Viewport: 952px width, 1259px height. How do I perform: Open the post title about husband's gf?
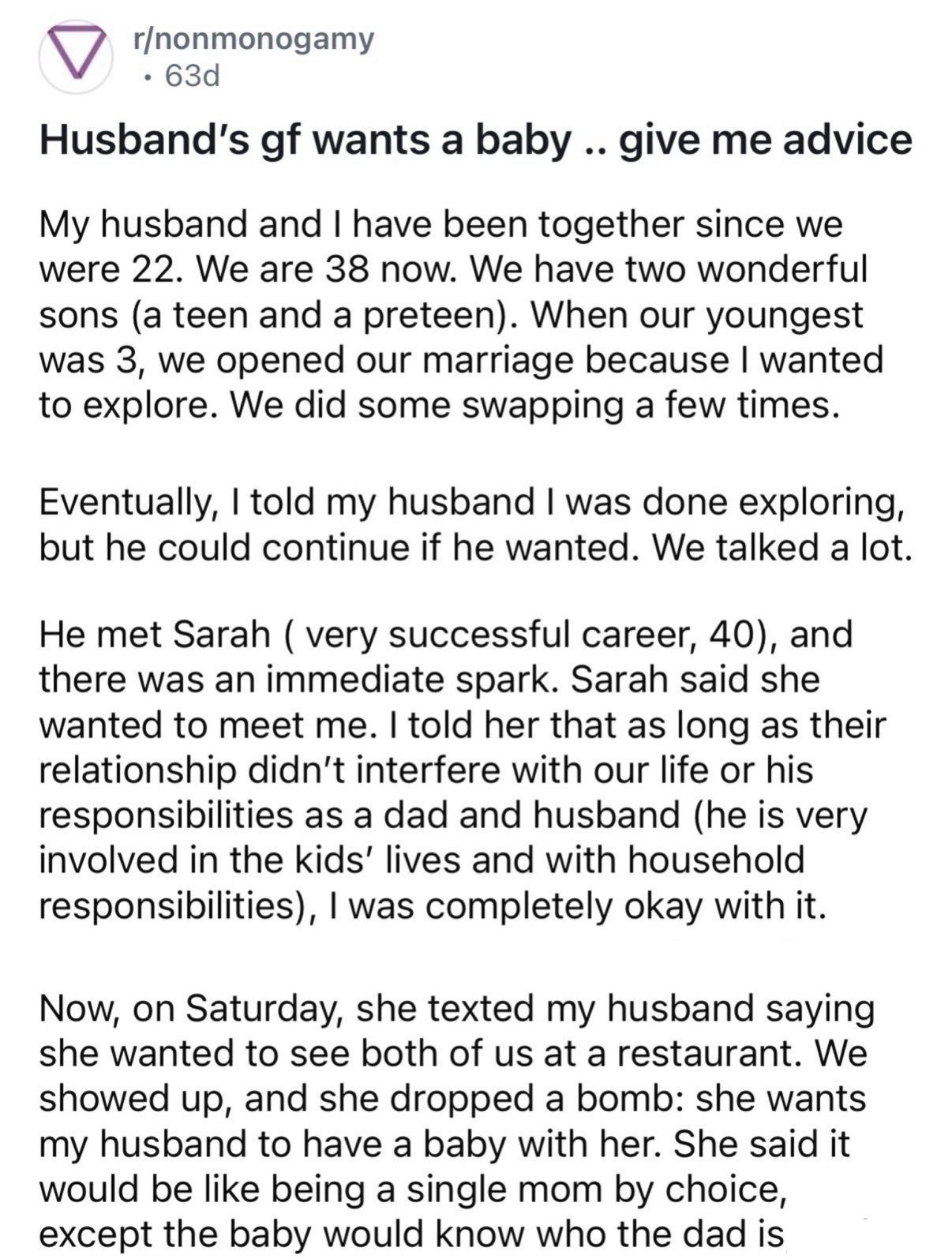[475, 141]
